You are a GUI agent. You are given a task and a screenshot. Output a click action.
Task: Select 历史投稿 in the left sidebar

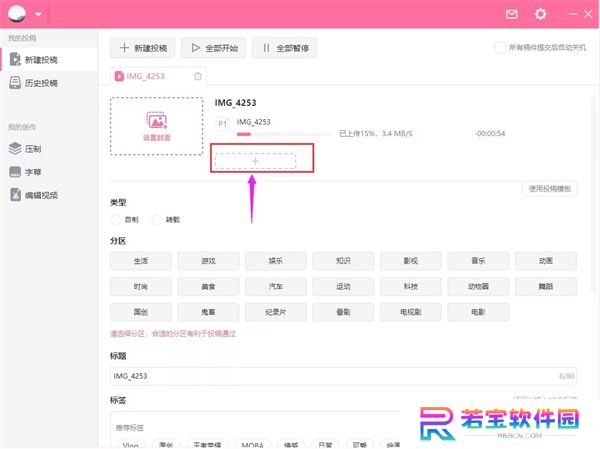(49, 83)
